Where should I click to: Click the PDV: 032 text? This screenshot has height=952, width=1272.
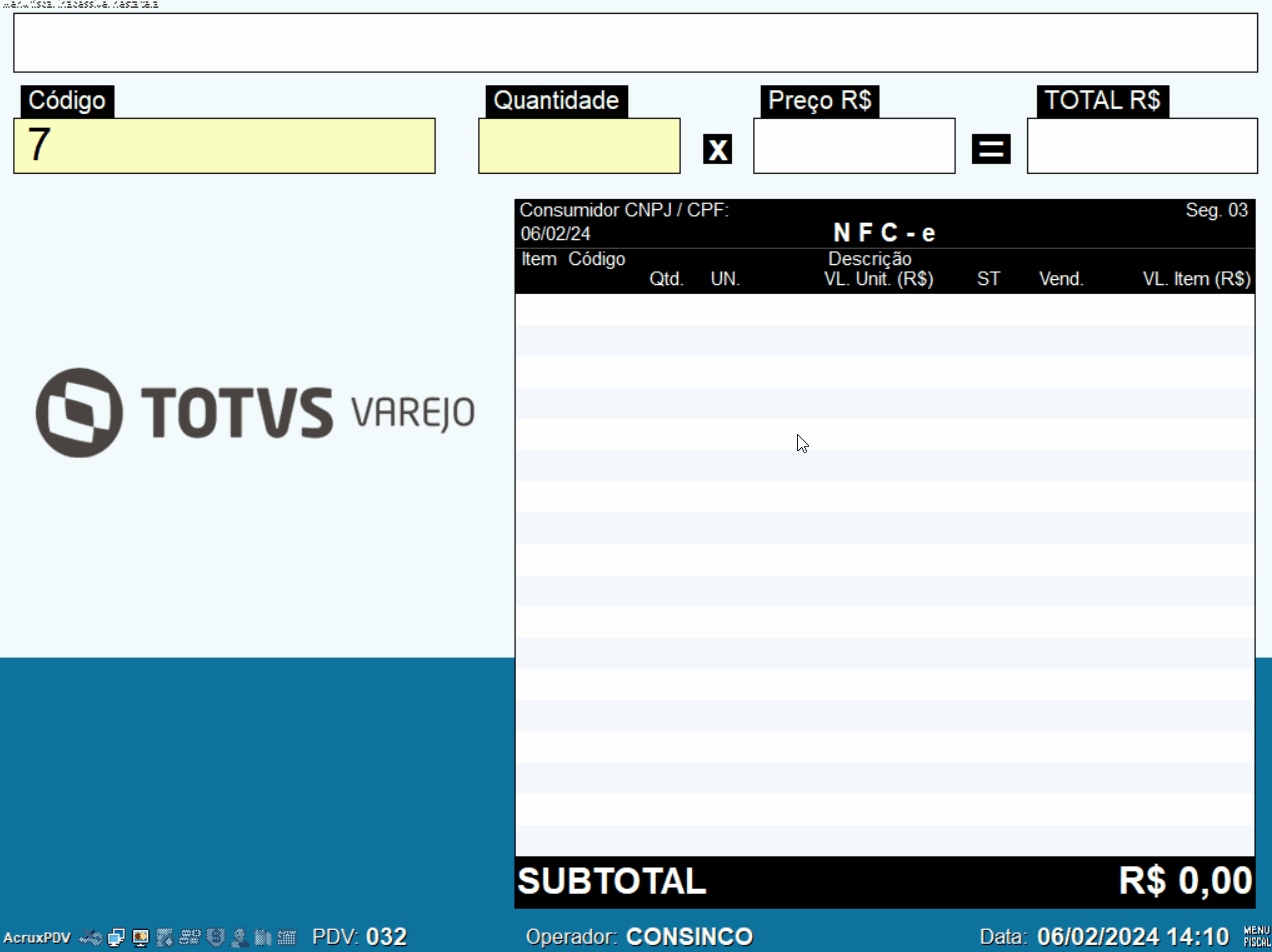coord(360,937)
